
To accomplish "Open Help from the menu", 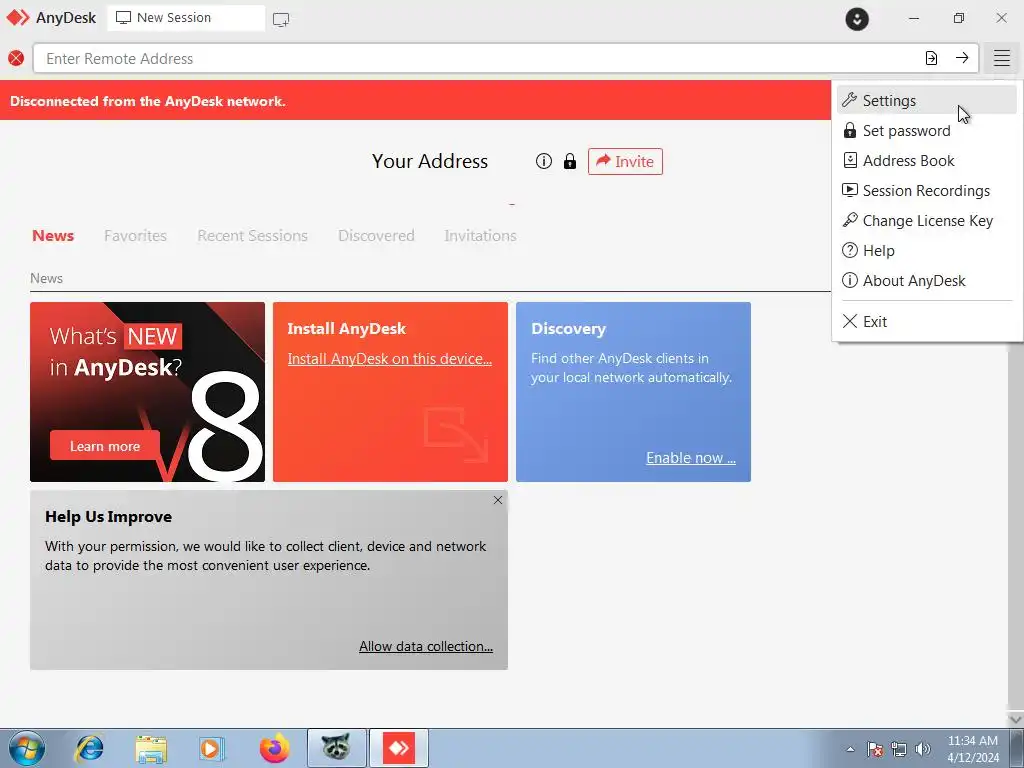I will 927,251.
